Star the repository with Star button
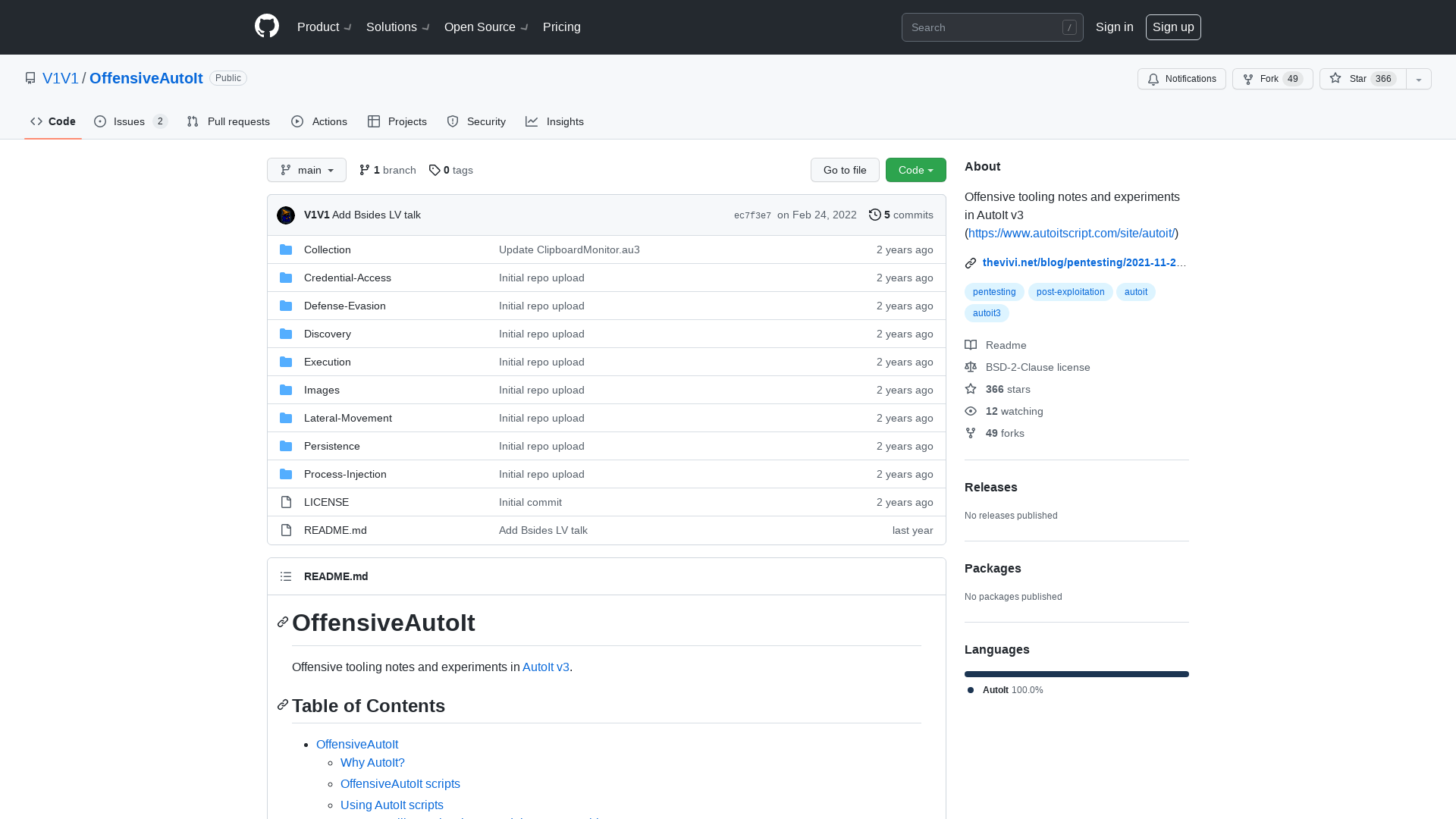 tap(1363, 79)
